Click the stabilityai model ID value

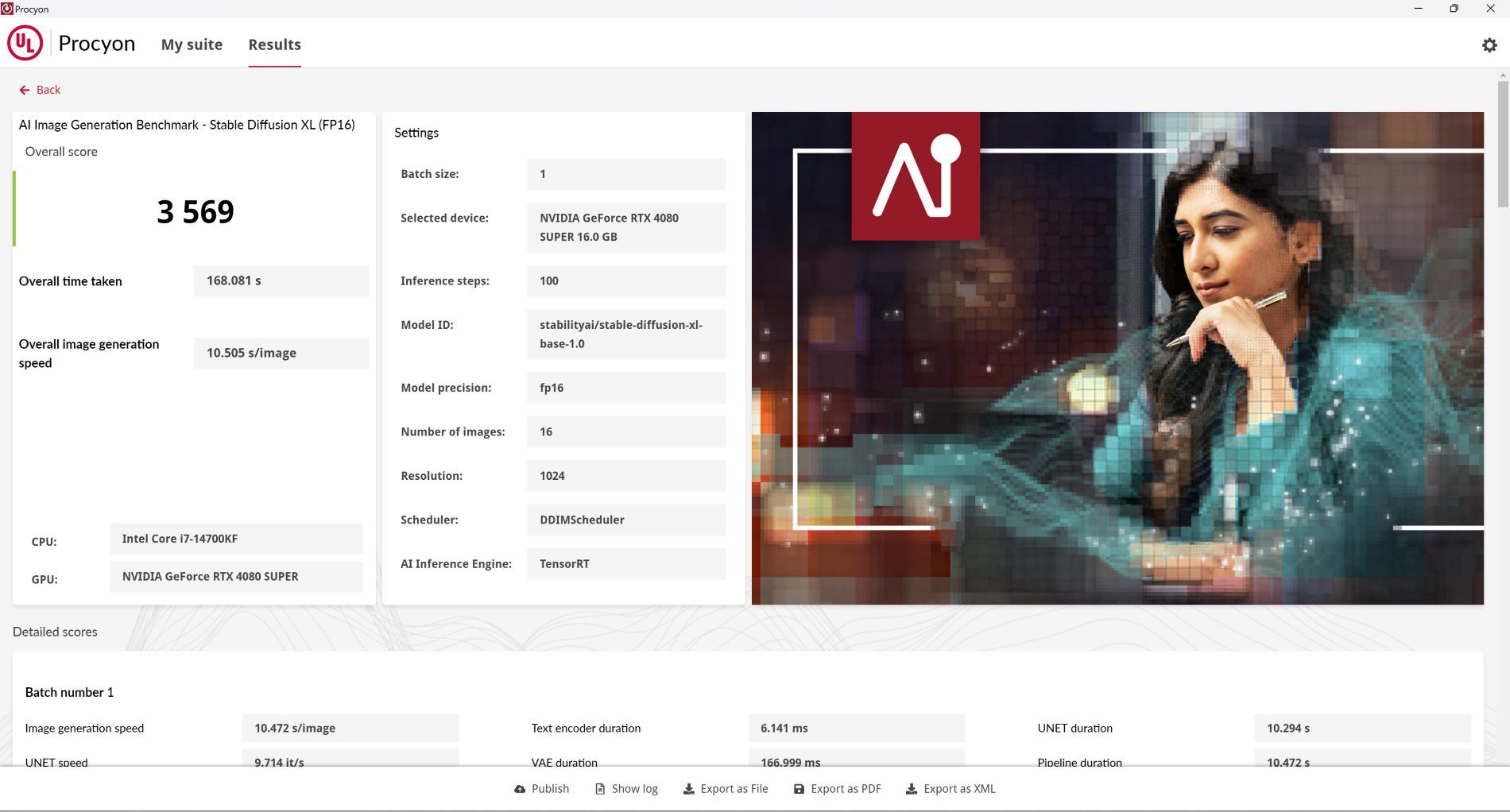click(x=626, y=334)
